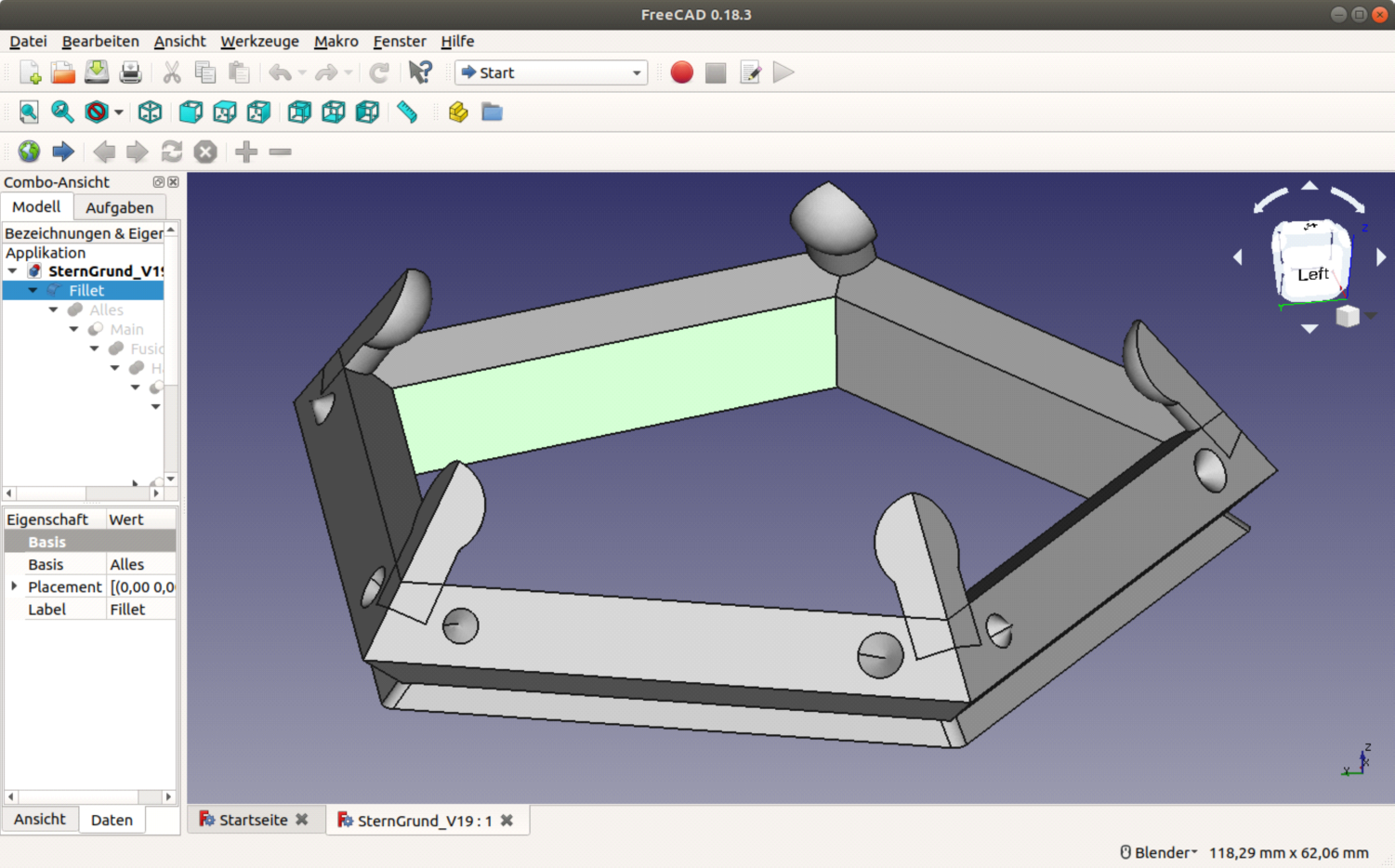Viewport: 1395px width, 868px height.
Task: Switch to the isometric view icon
Action: point(150,112)
